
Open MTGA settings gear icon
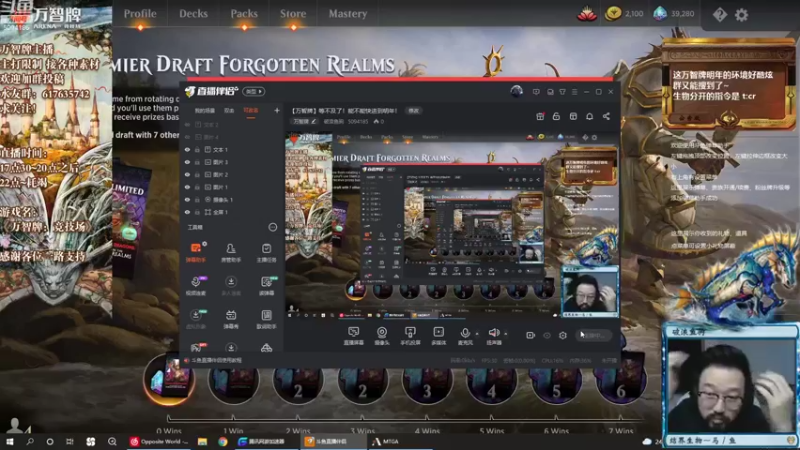(x=741, y=14)
